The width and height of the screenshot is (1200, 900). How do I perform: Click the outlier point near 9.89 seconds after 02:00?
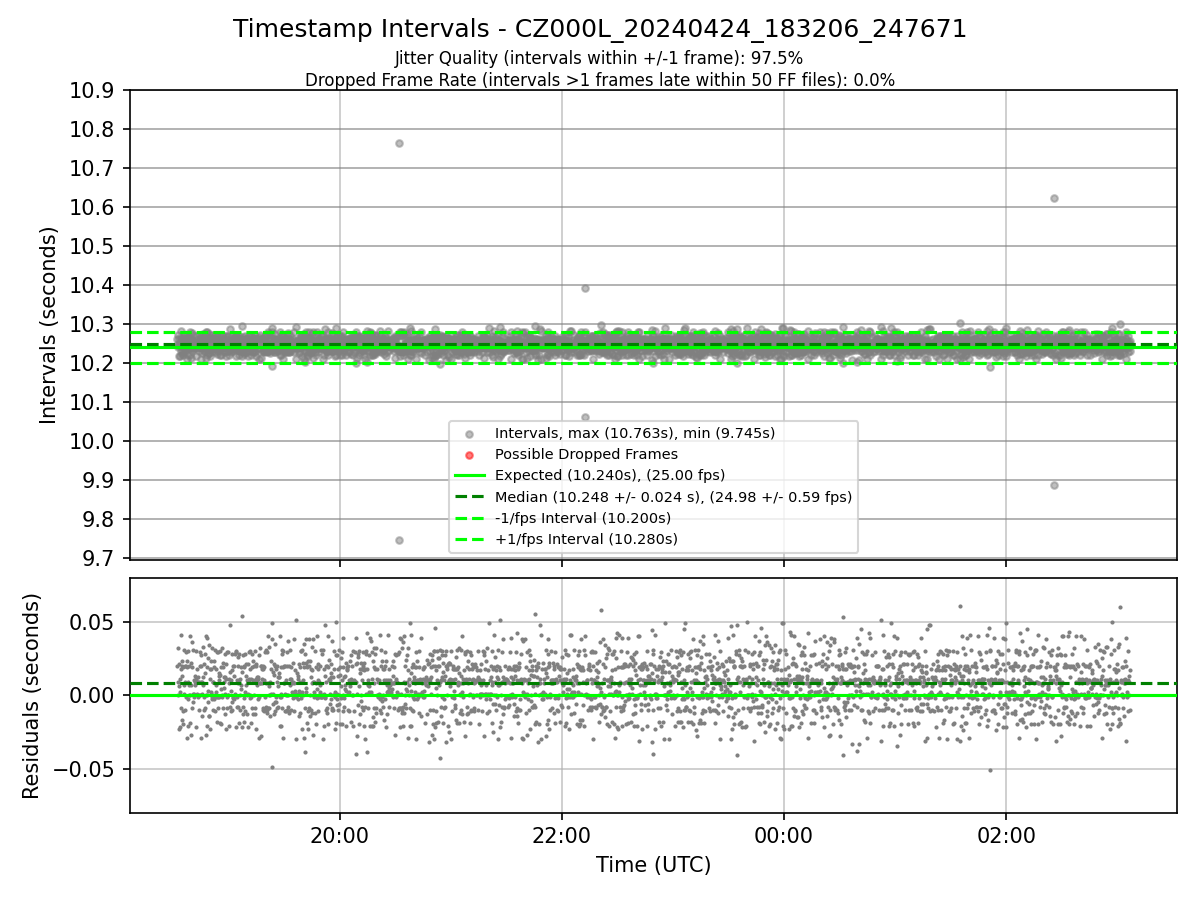click(1054, 485)
